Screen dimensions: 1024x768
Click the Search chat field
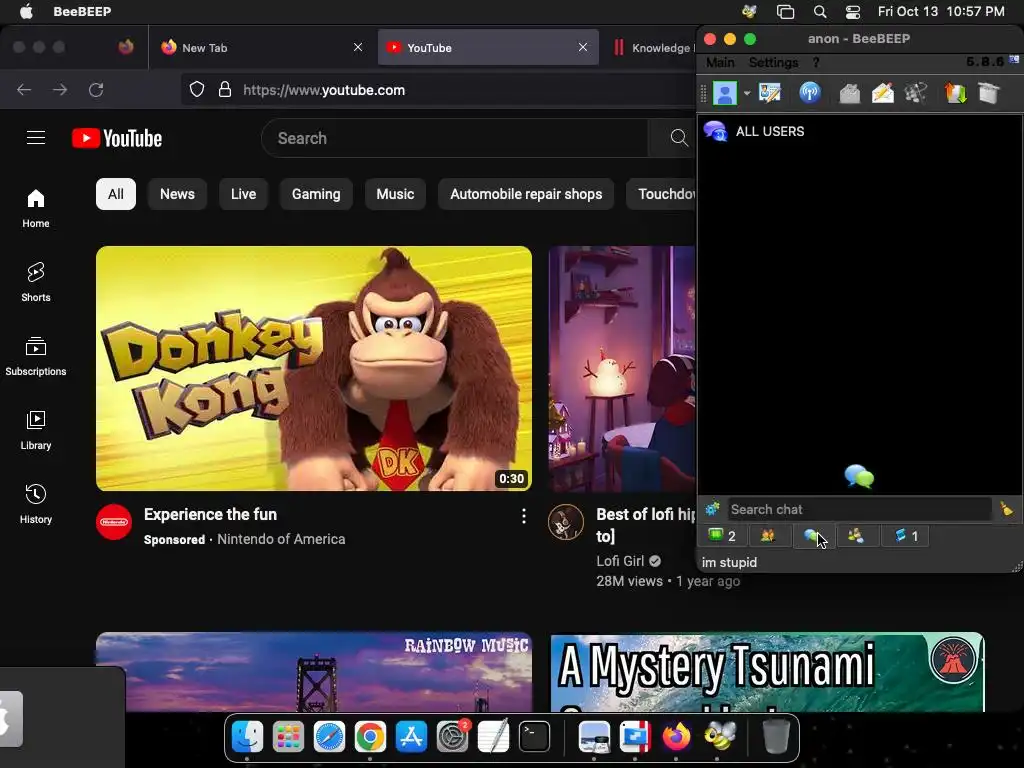[x=859, y=509]
